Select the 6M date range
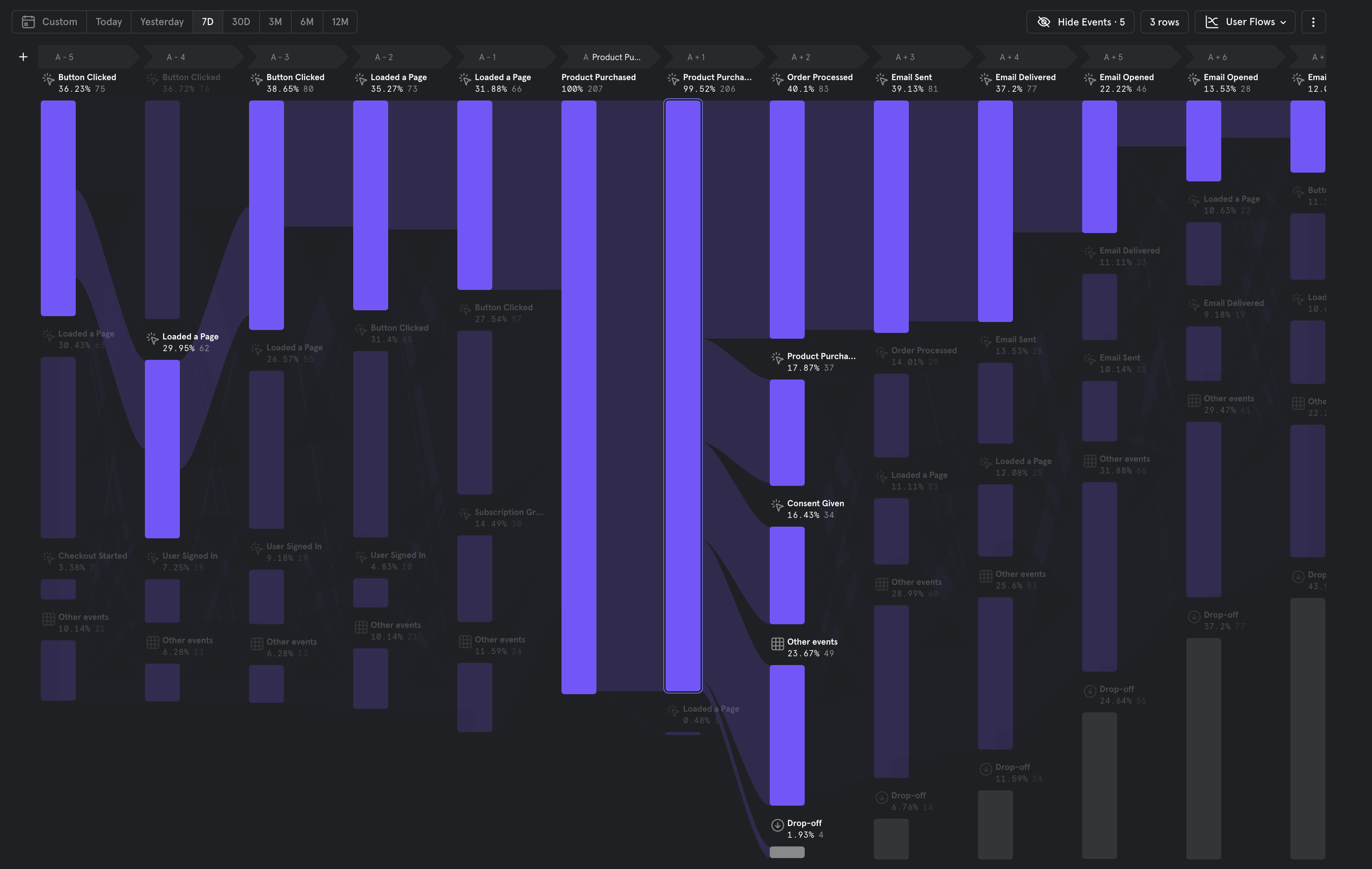 pyautogui.click(x=307, y=21)
